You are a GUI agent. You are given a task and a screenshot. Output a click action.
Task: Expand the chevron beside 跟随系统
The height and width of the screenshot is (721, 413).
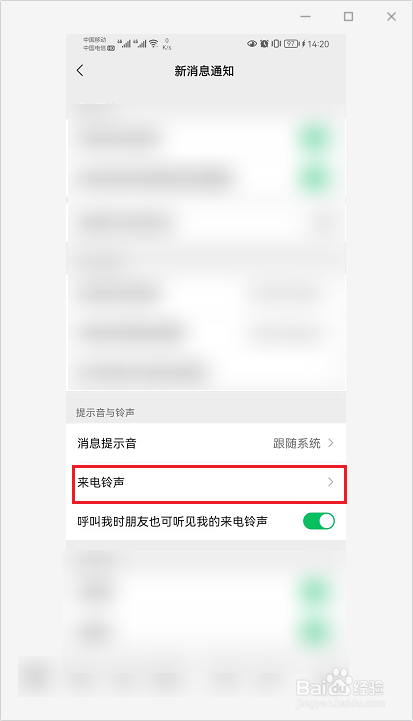pyautogui.click(x=331, y=443)
